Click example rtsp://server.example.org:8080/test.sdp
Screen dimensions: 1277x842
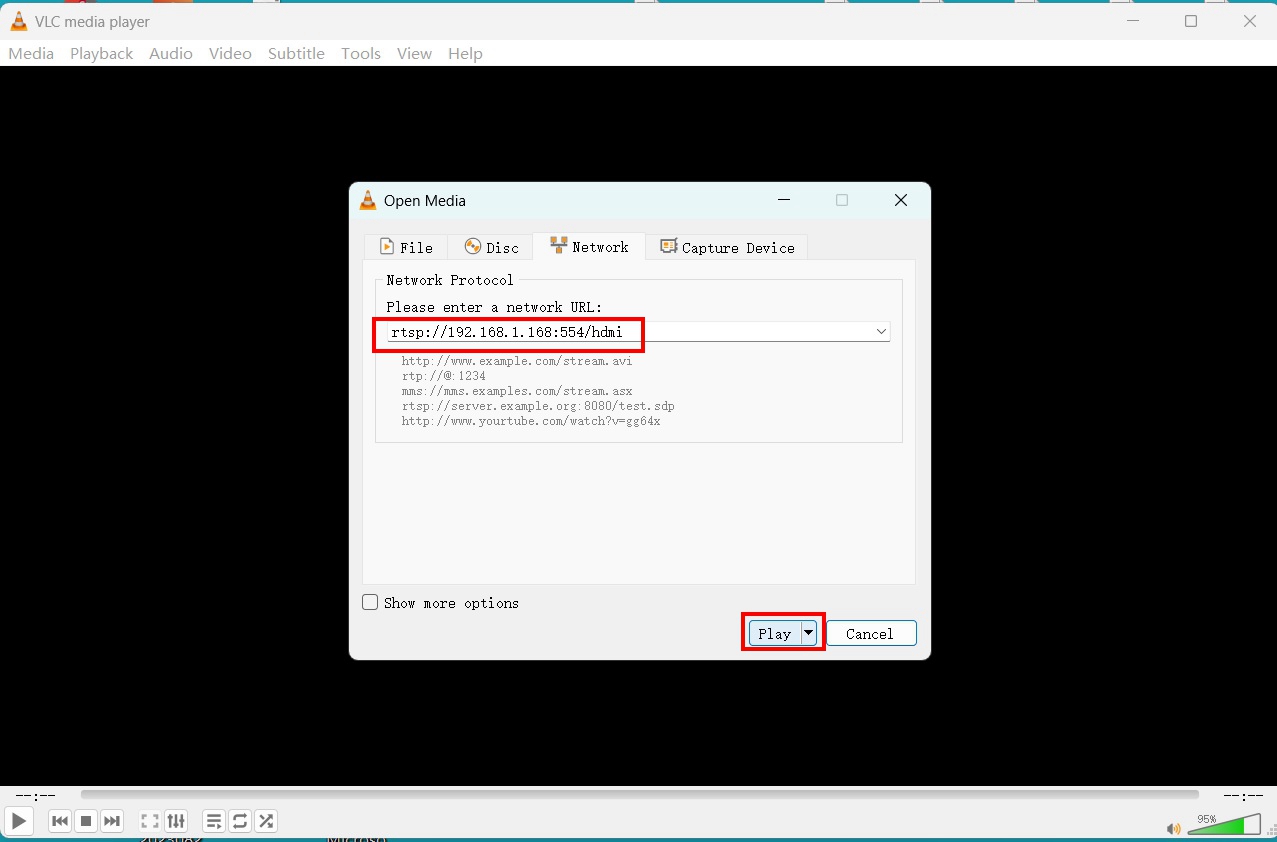pyautogui.click(x=538, y=406)
